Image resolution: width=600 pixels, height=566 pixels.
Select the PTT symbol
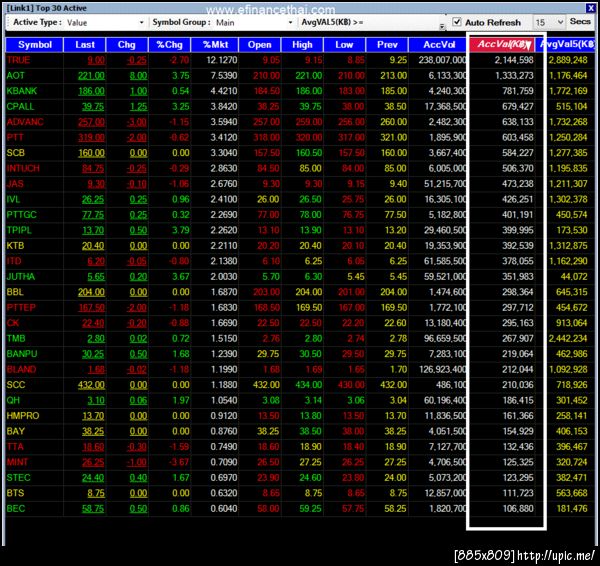click(15, 137)
